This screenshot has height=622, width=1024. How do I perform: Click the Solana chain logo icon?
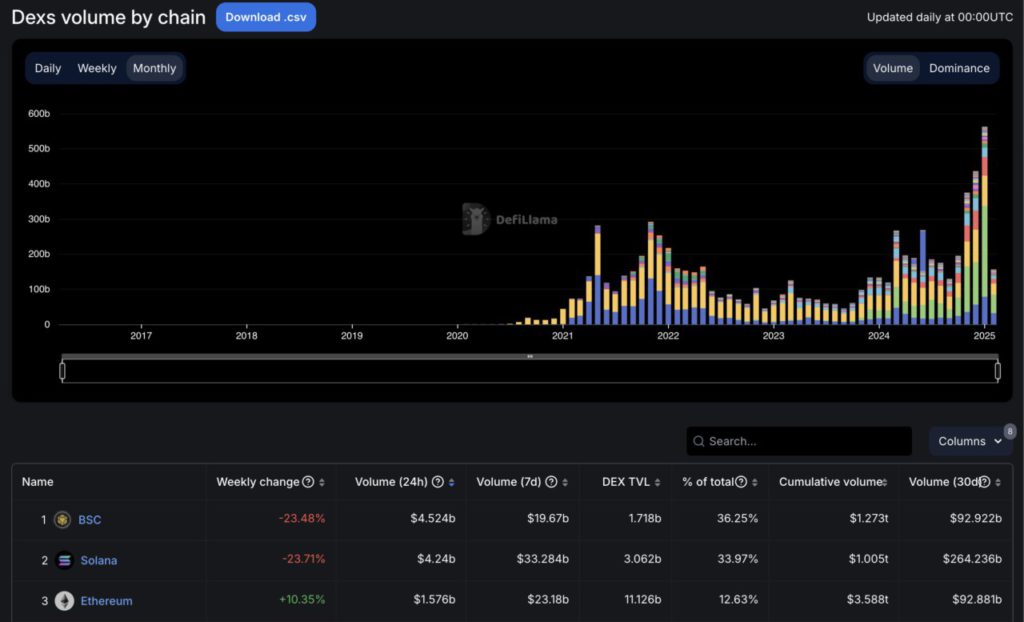tap(63, 560)
